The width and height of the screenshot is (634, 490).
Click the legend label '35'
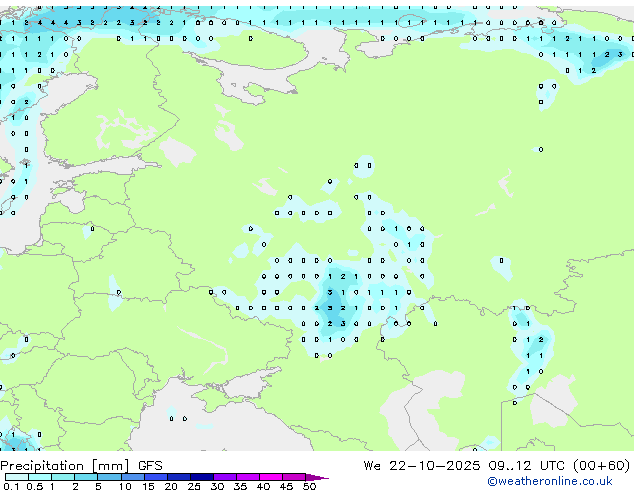[240, 486]
